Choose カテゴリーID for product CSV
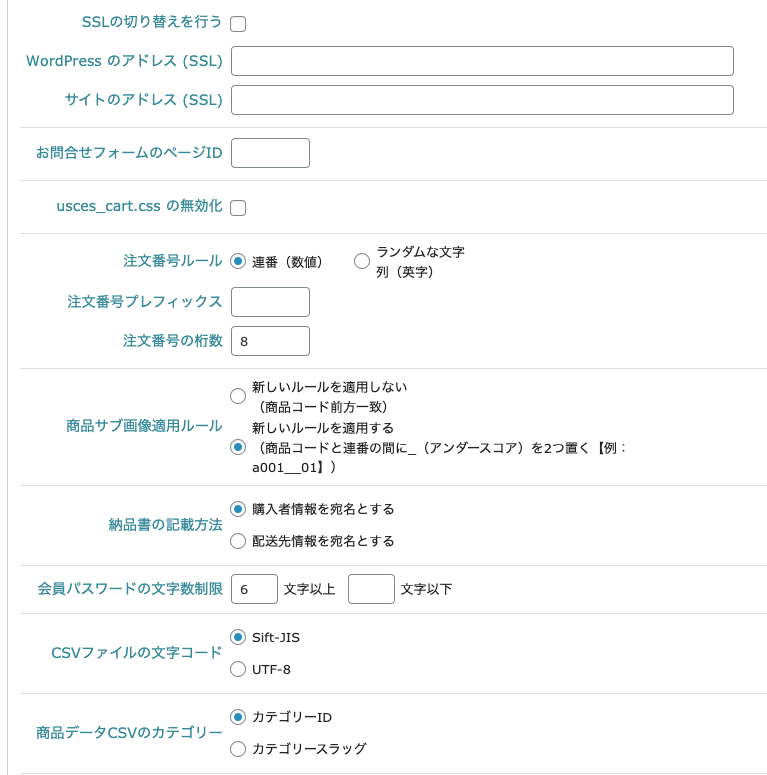This screenshot has width=767, height=775. click(x=238, y=717)
